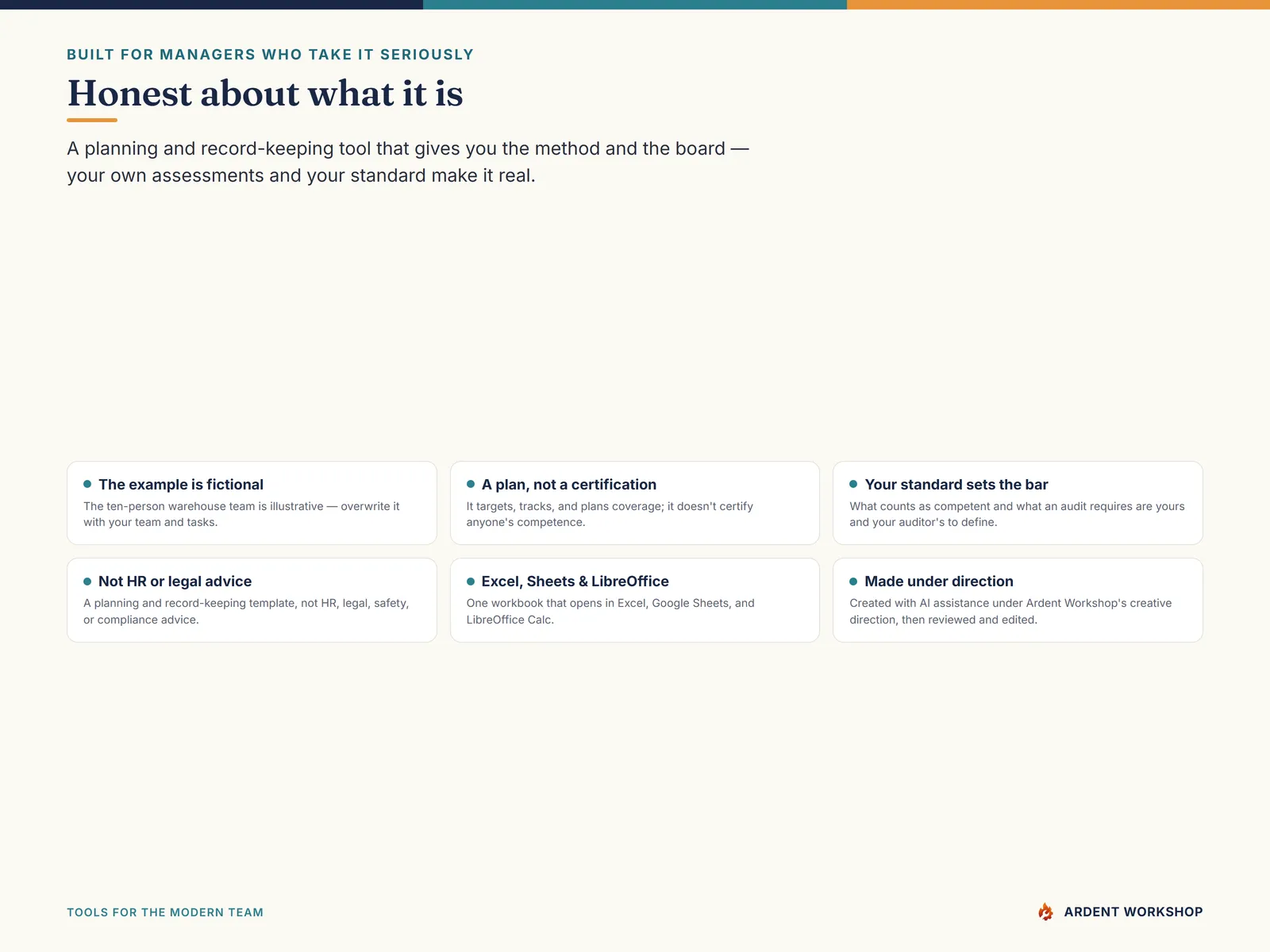Image resolution: width=1270 pixels, height=952 pixels.
Task: Click the Ardent Workshop flame logo icon
Action: 1045,912
